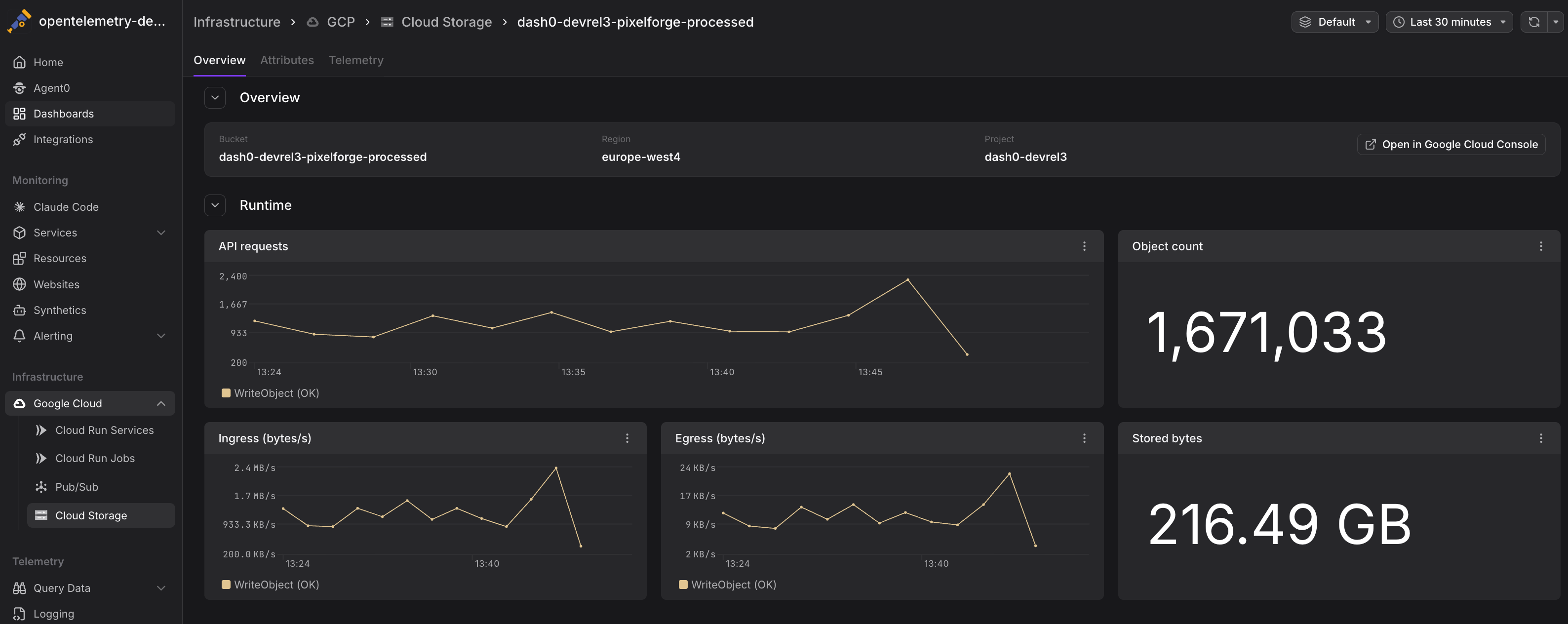Click the Synthetics robot icon
1568x624 pixels.
coord(19,310)
